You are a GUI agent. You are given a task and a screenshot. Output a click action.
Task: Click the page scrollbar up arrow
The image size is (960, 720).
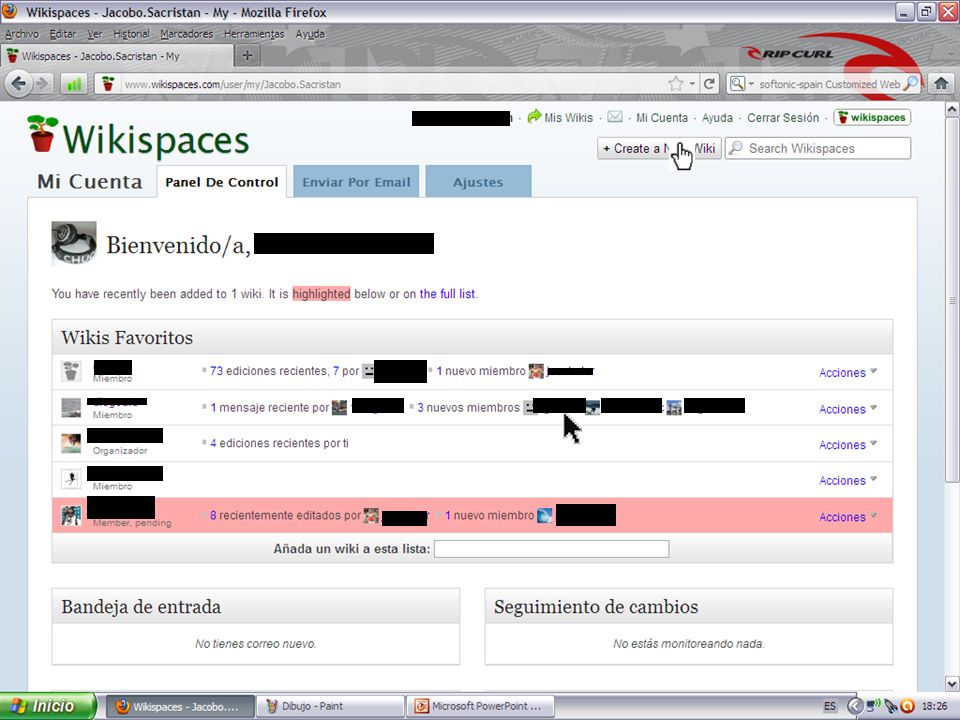tap(952, 110)
